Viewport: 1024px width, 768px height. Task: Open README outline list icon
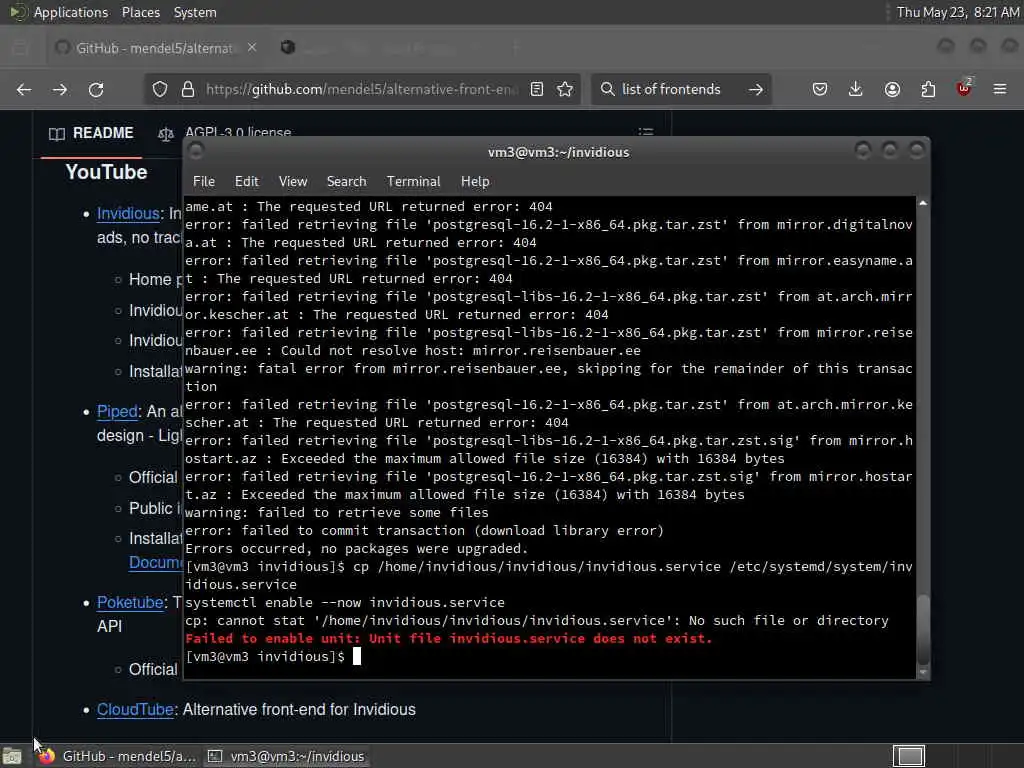click(x=646, y=132)
